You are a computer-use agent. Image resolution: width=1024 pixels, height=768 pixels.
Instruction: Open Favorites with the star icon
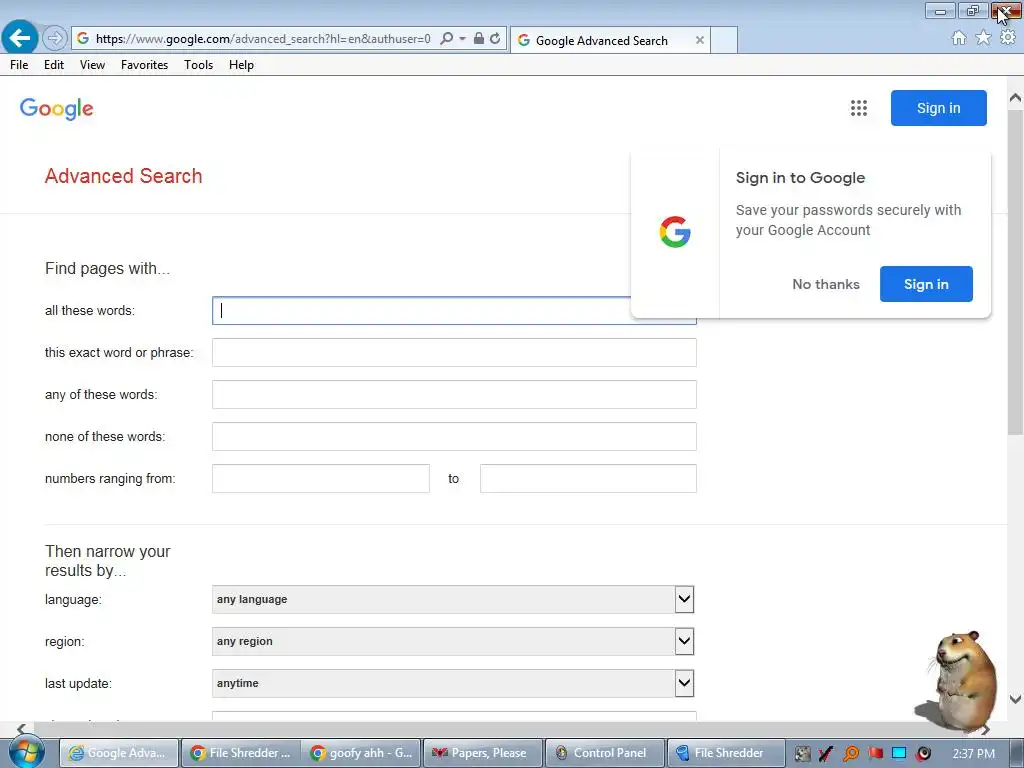tap(983, 38)
